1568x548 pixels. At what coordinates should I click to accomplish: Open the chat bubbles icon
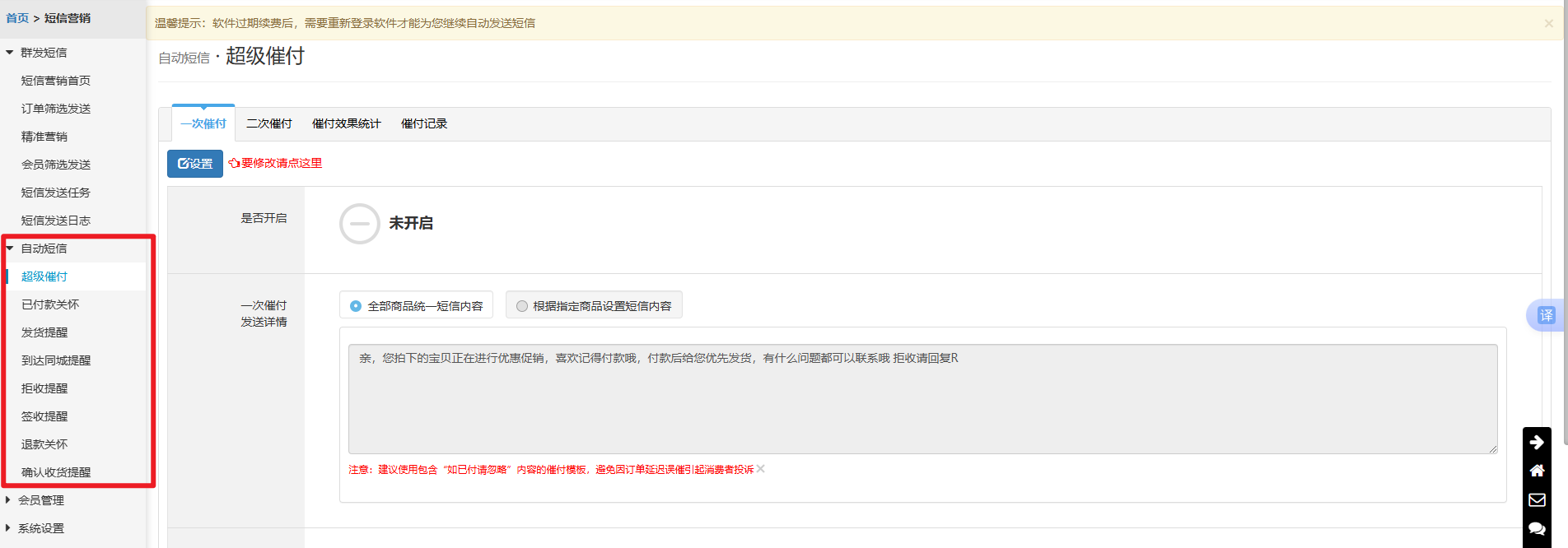1537,528
